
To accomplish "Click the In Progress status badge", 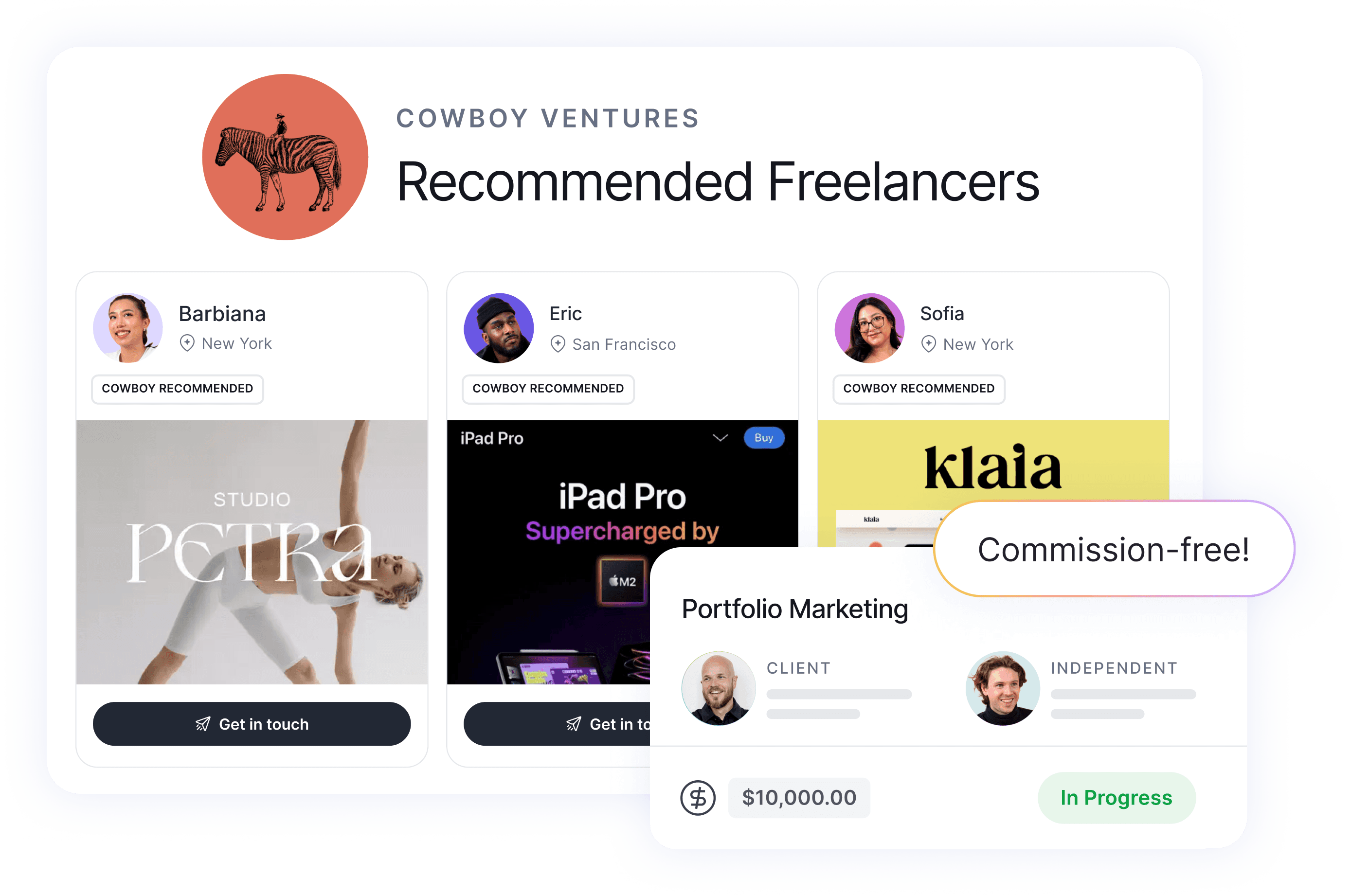I will click(x=1116, y=798).
